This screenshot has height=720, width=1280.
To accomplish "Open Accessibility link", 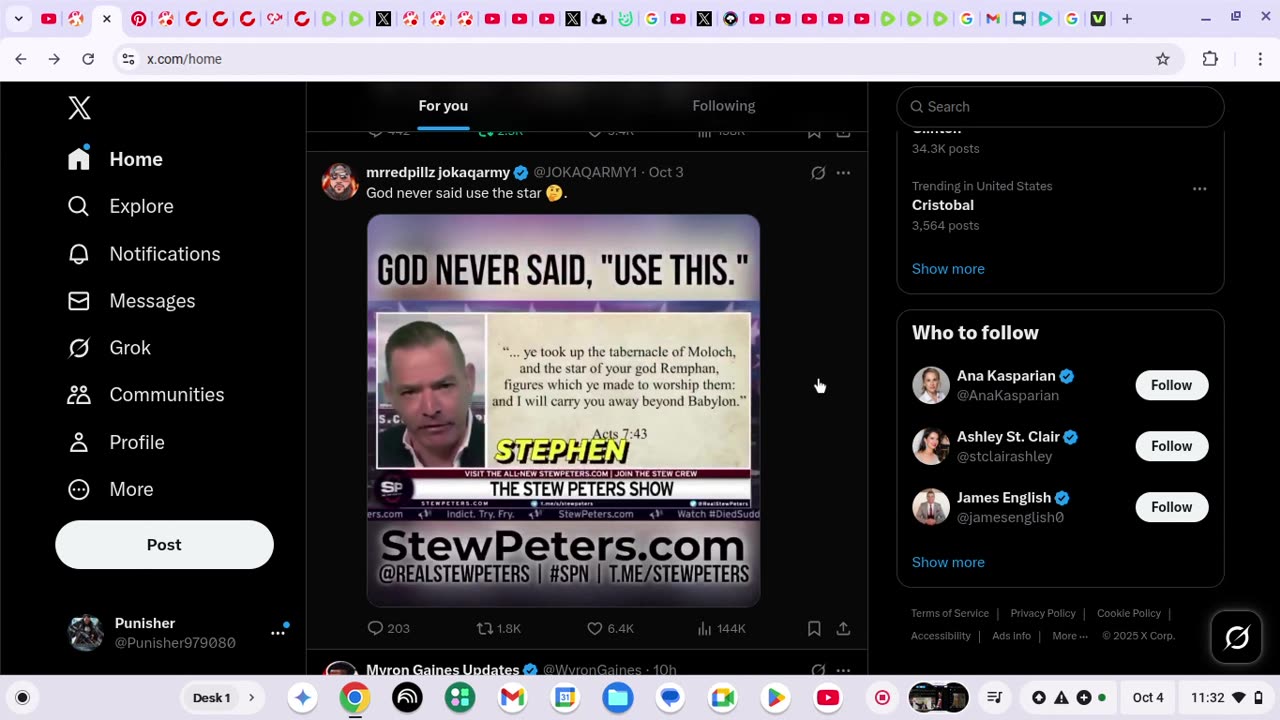I will pos(940,636).
